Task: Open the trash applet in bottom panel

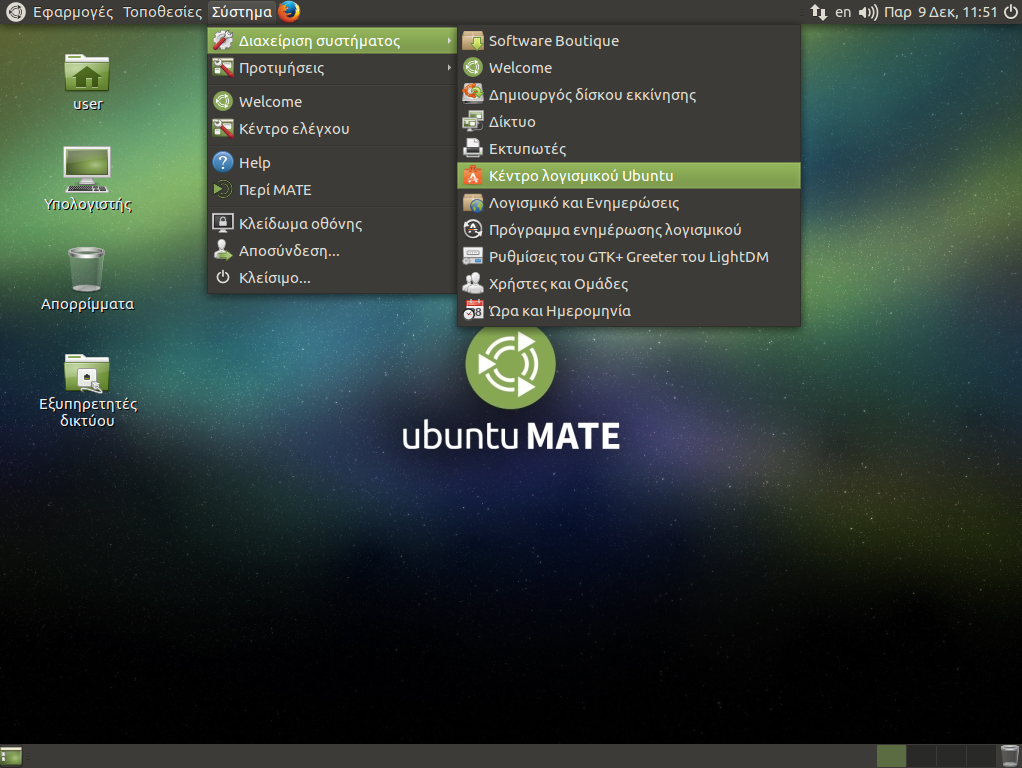Action: (x=1009, y=756)
